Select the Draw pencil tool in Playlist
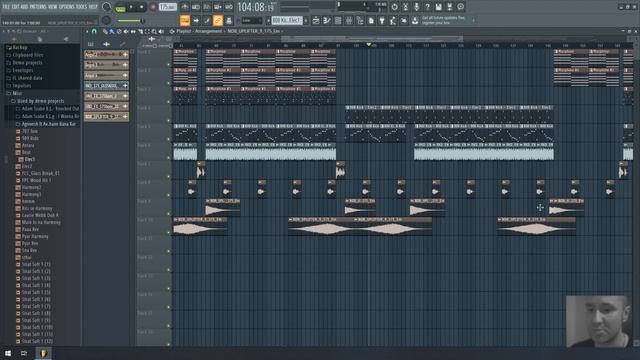The width and height of the screenshot is (640, 360). (105, 31)
